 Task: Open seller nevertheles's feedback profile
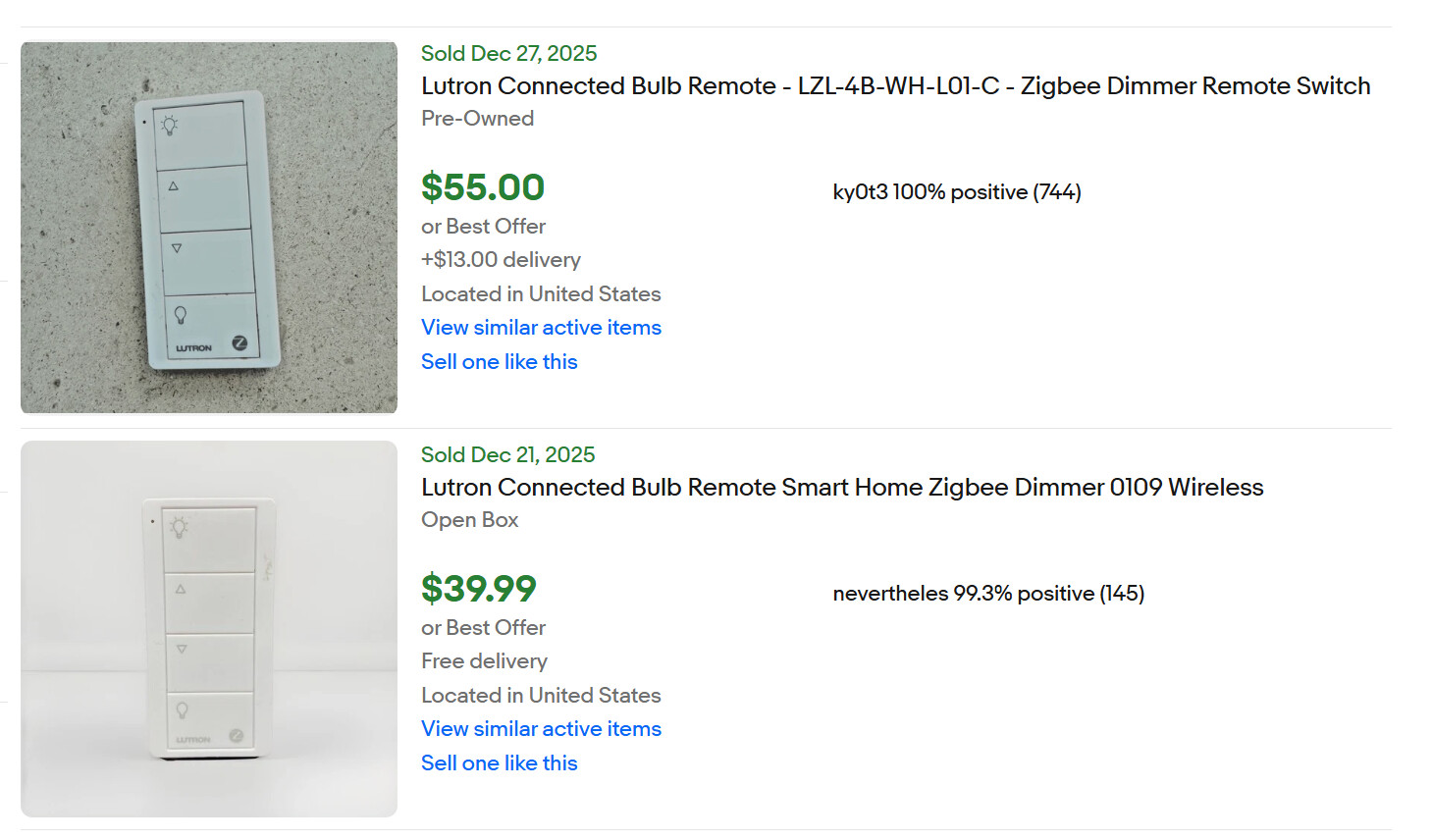[988, 594]
